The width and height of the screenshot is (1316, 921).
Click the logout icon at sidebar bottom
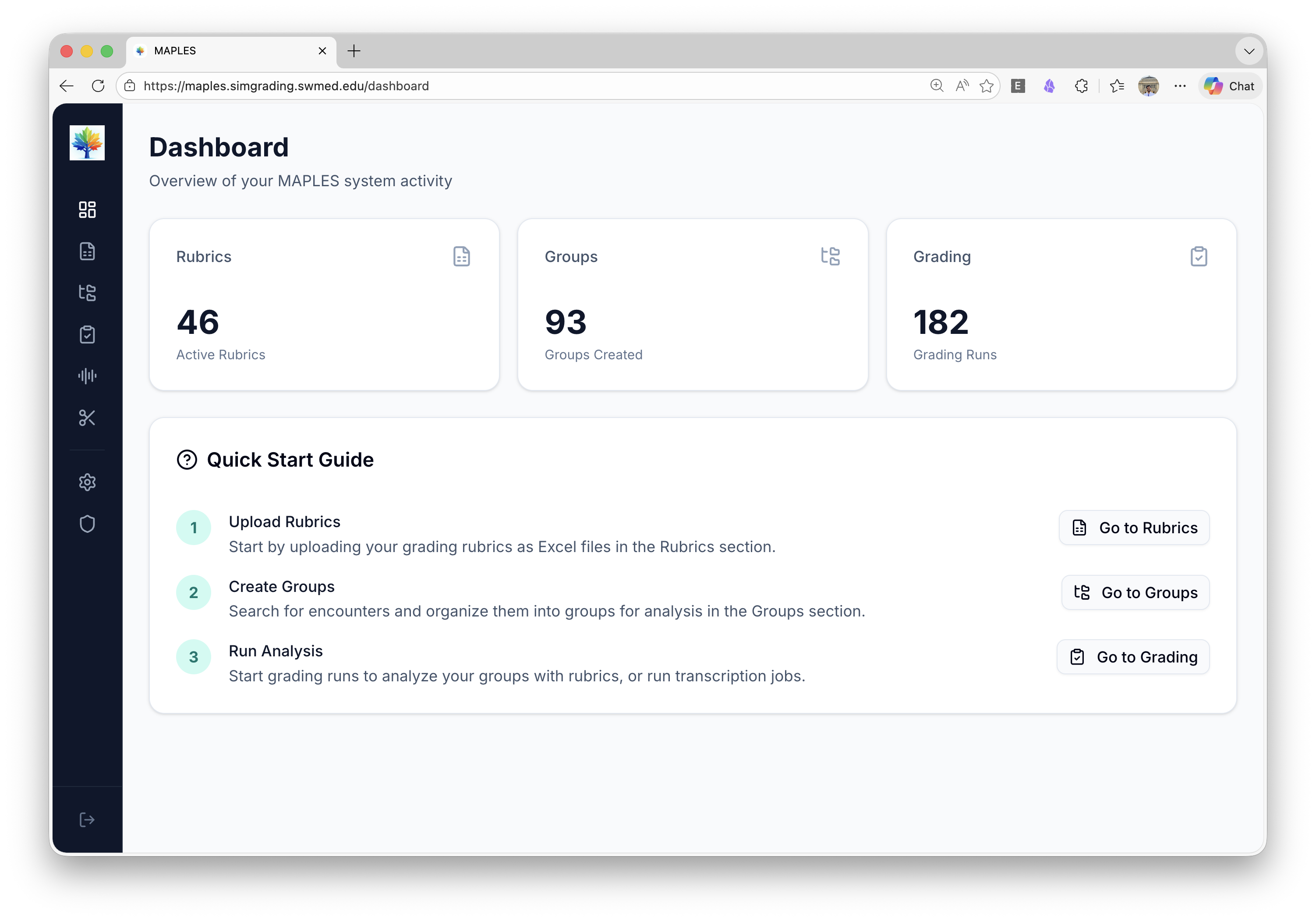point(87,819)
